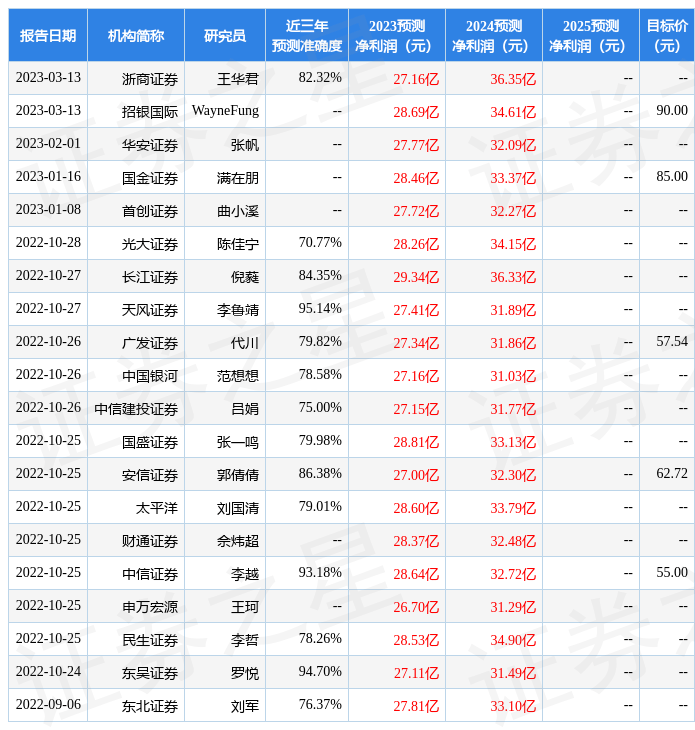Click accuracy value 70.77%
The image size is (695, 730).
[x=320, y=243]
